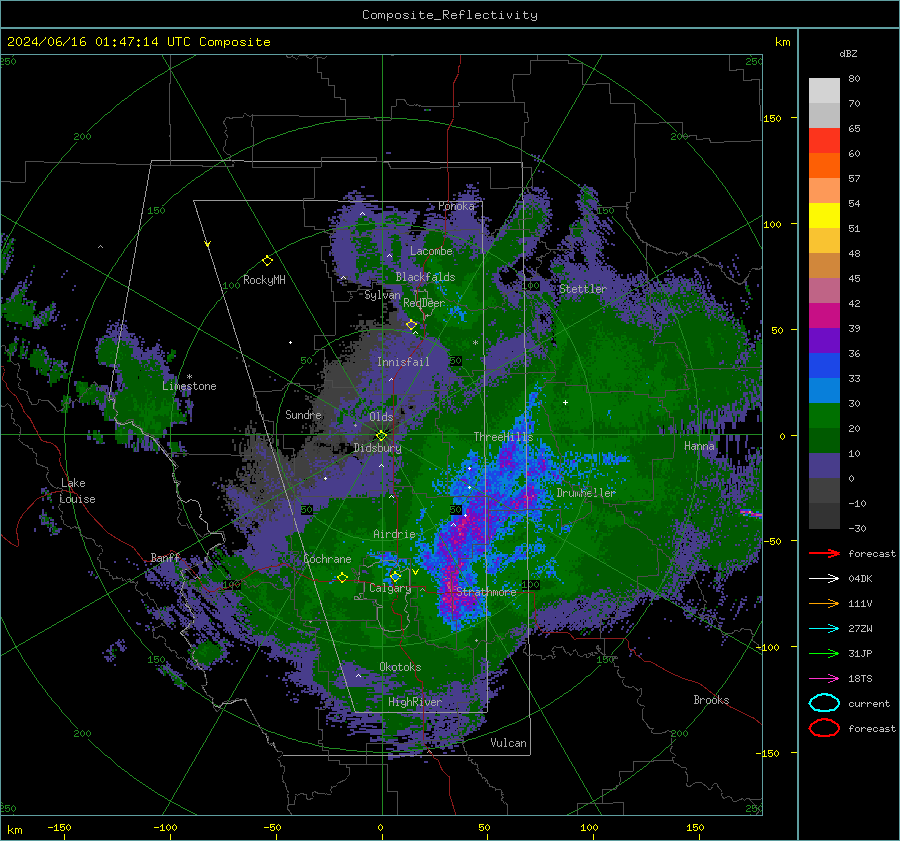Screen dimensions: 900x841
Task: Click the red forecast ellipse icon
Action: pos(824,728)
